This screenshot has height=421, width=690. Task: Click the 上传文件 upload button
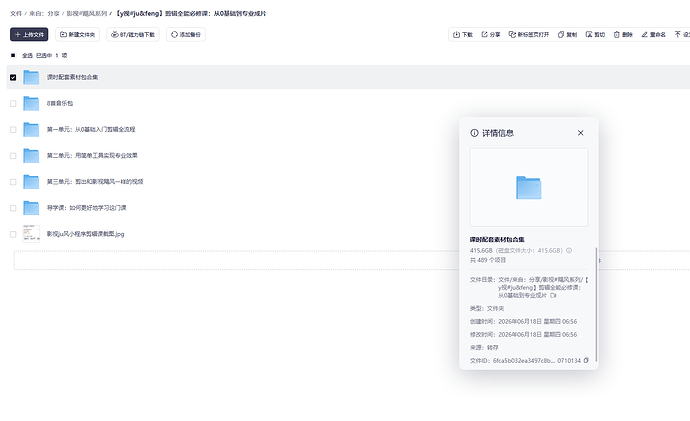click(x=29, y=34)
